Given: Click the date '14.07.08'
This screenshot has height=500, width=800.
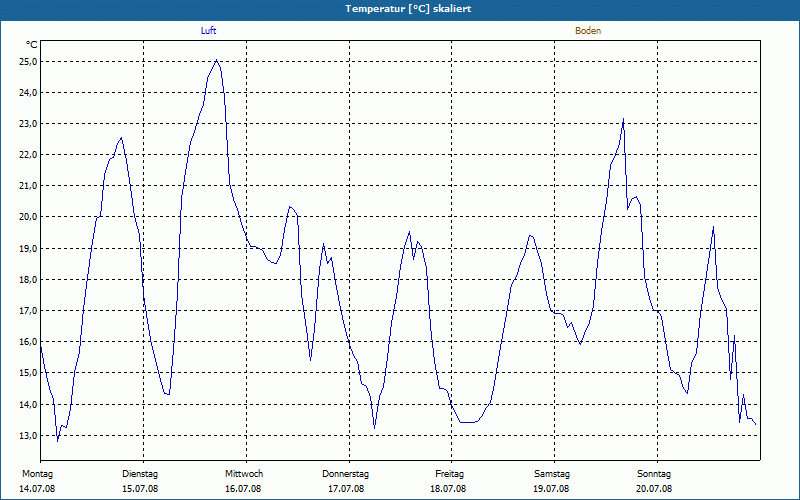Looking at the screenshot, I should point(37,489).
